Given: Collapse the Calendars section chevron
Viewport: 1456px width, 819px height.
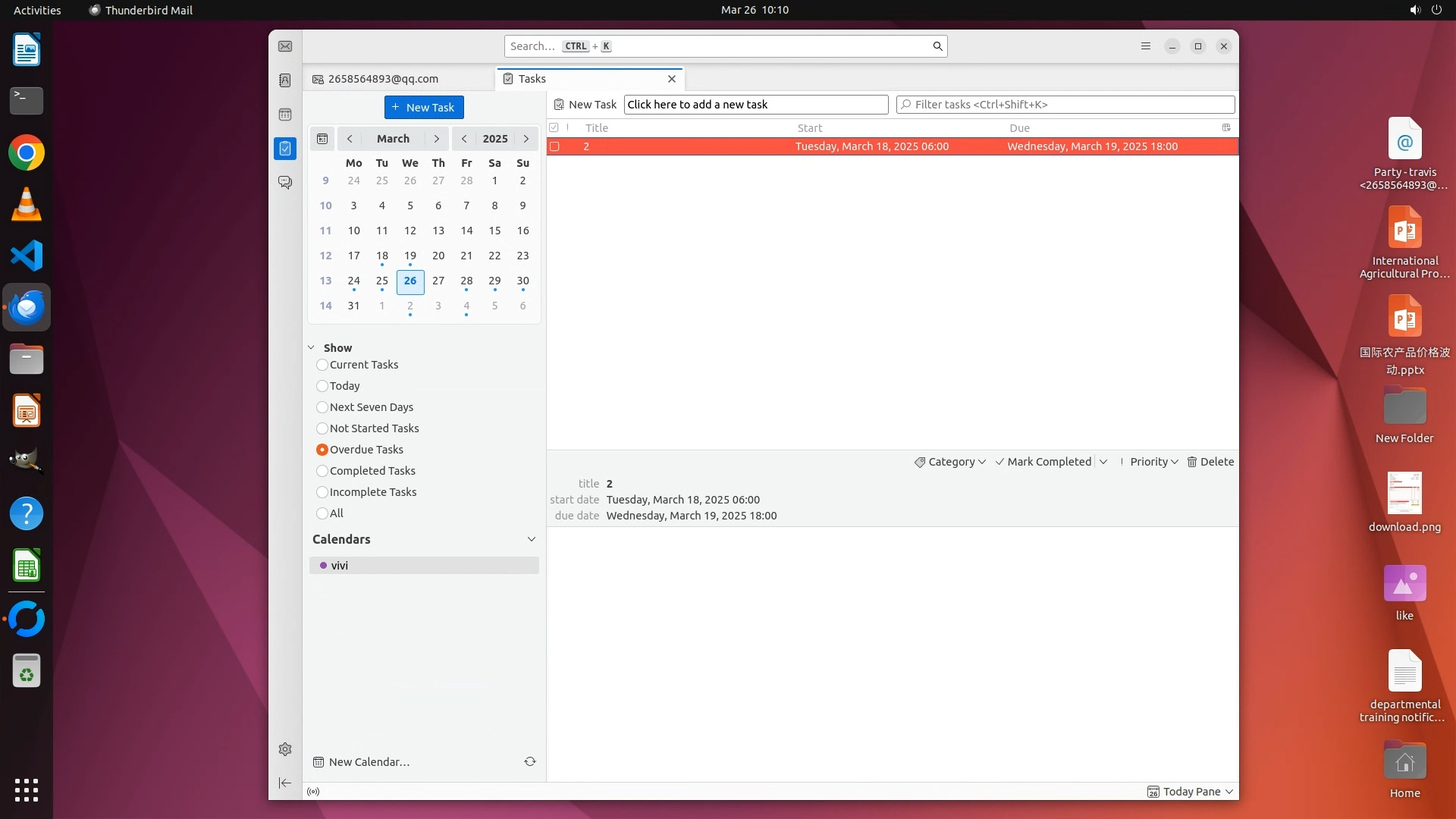Looking at the screenshot, I should click(x=531, y=539).
